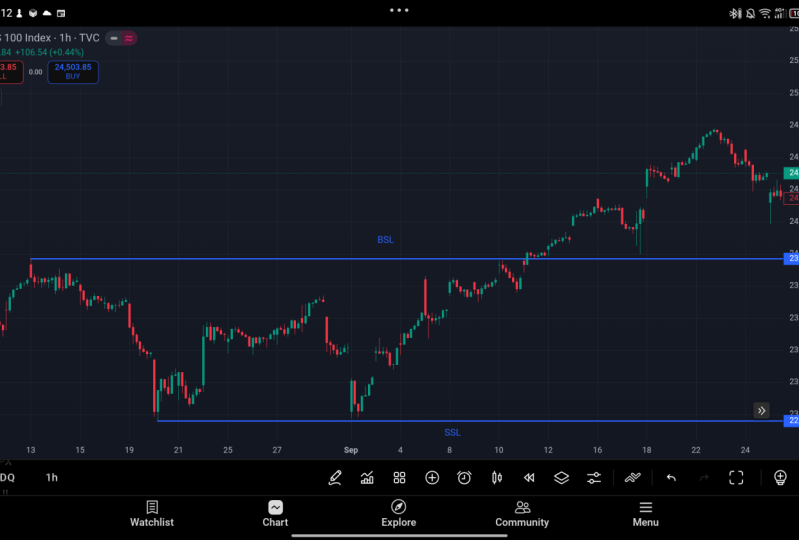This screenshot has width=799, height=540.
Task: Tap the Sep label on time axis
Action: [x=351, y=450]
